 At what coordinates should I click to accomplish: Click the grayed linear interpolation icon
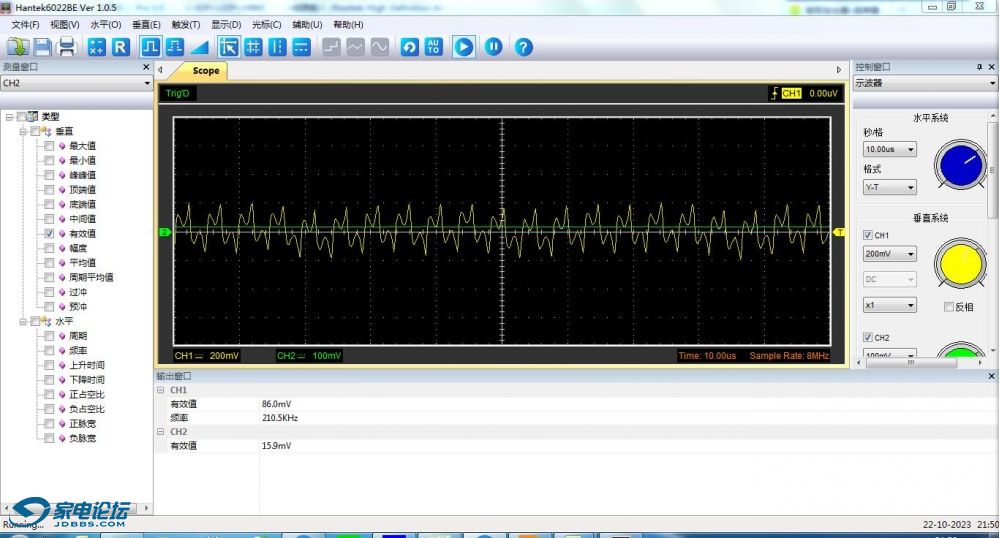click(x=356, y=47)
